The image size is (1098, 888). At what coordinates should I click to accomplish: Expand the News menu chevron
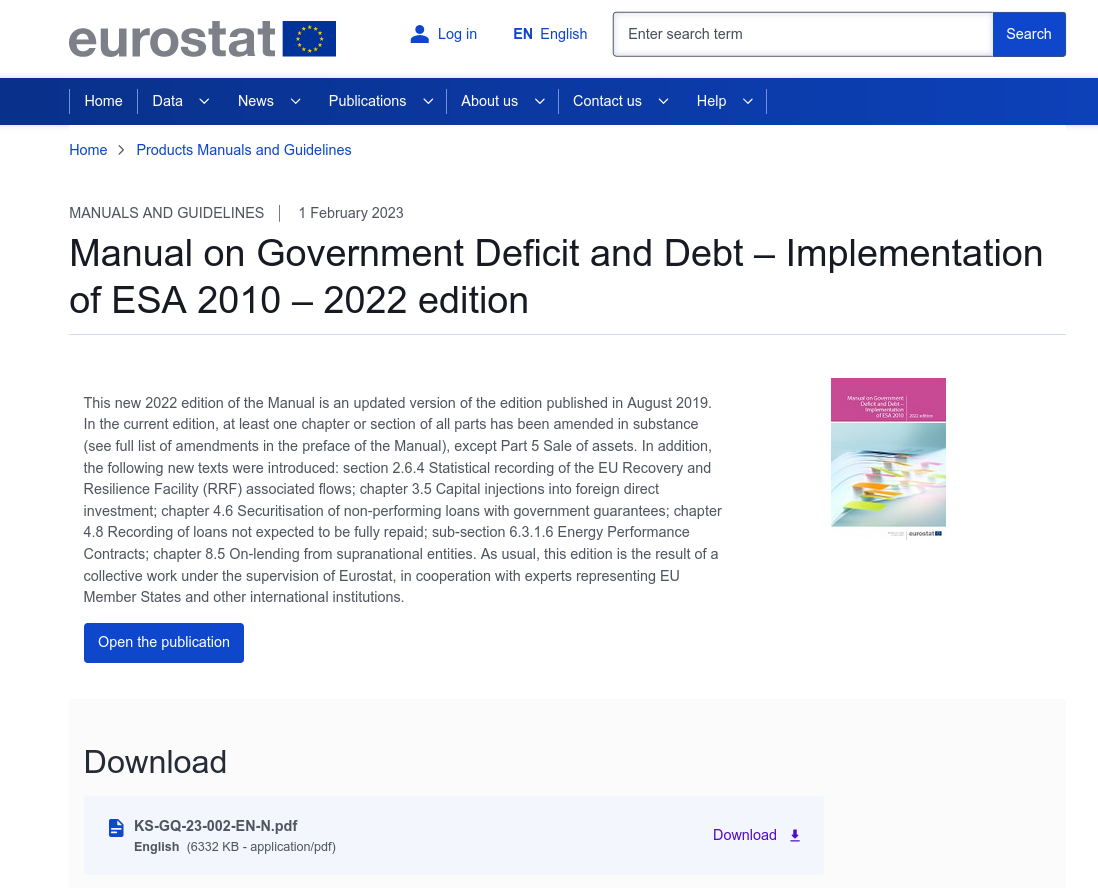tap(296, 102)
